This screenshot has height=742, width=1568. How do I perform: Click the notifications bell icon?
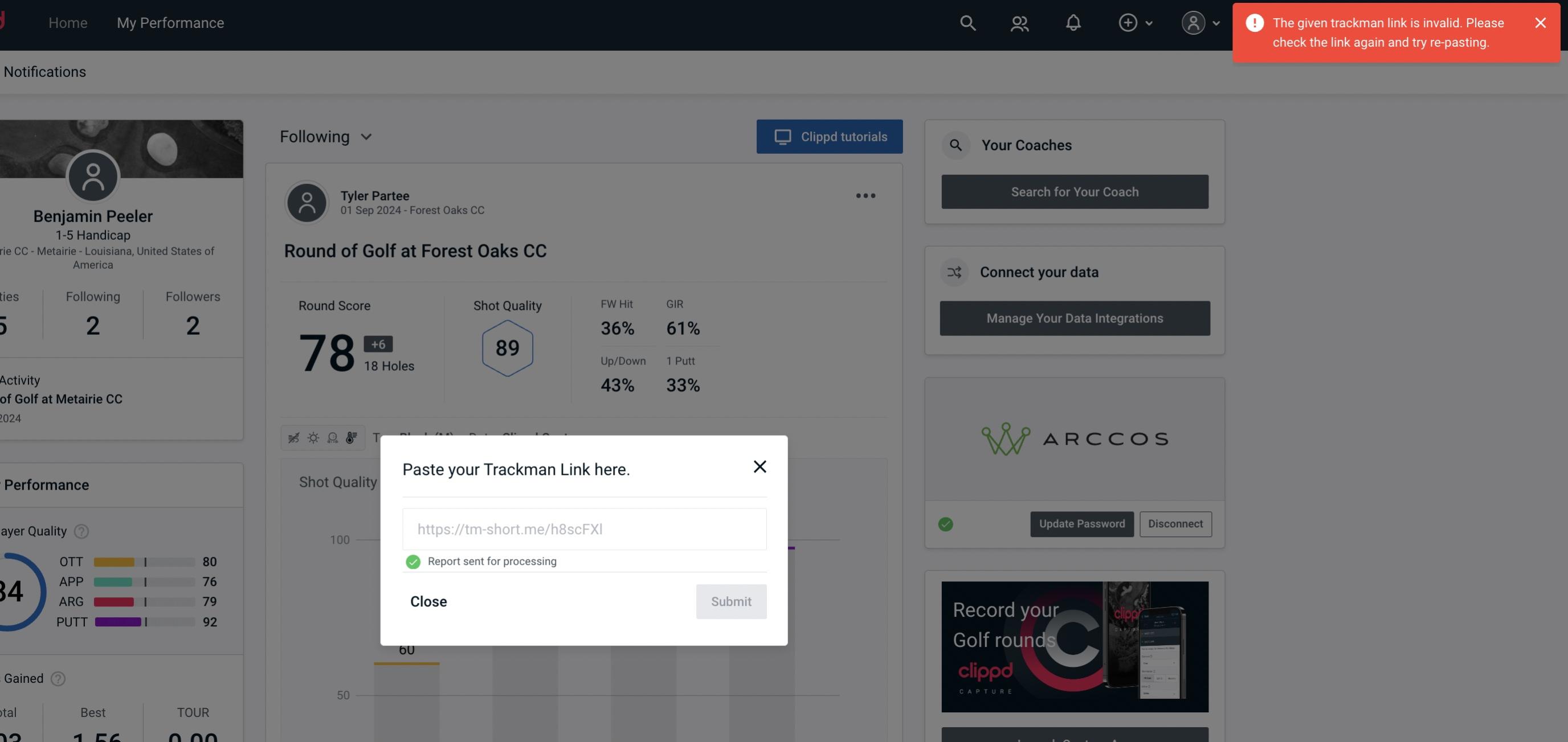tap(1073, 22)
